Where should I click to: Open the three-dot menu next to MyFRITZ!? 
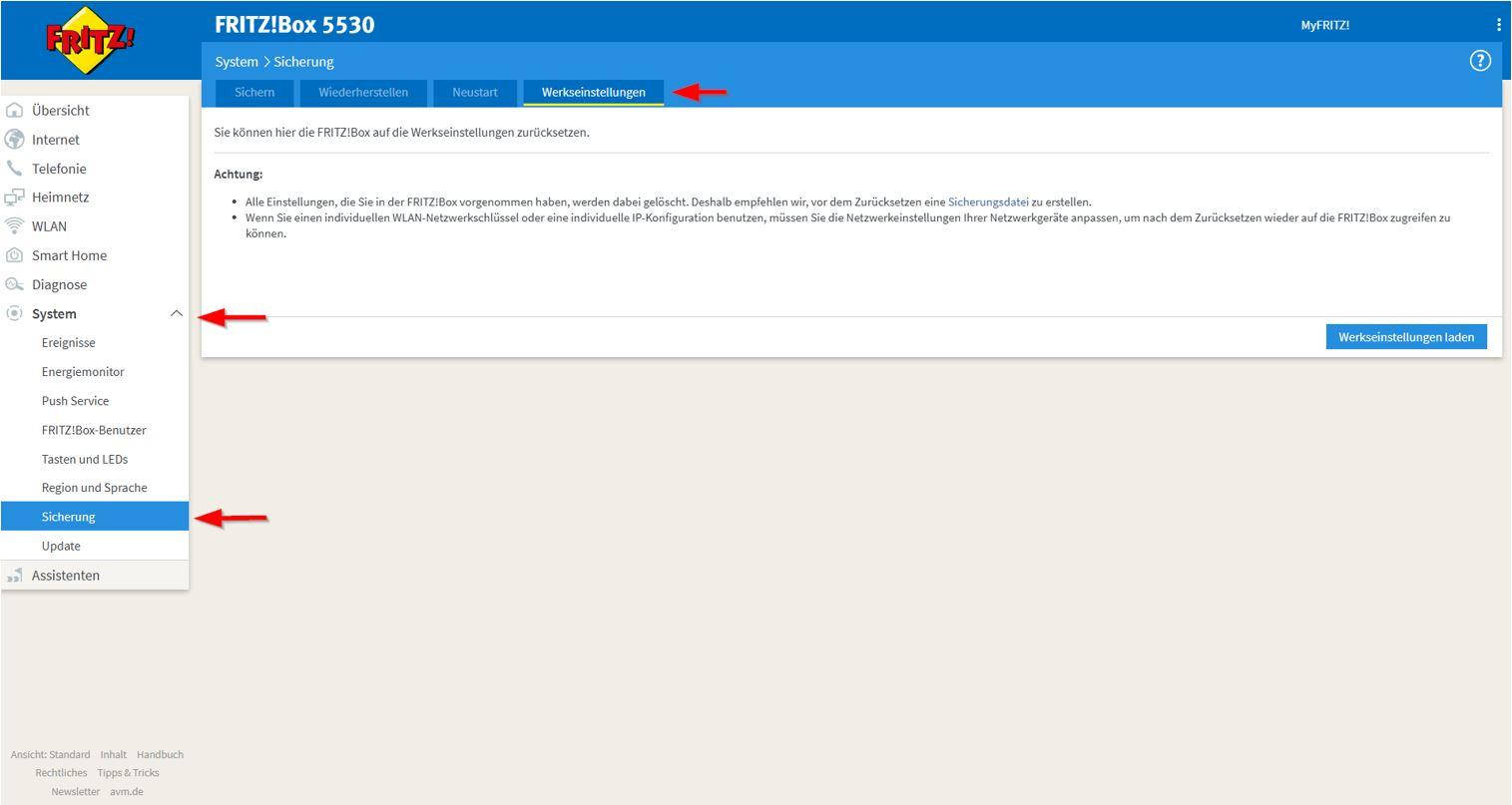tap(1498, 25)
